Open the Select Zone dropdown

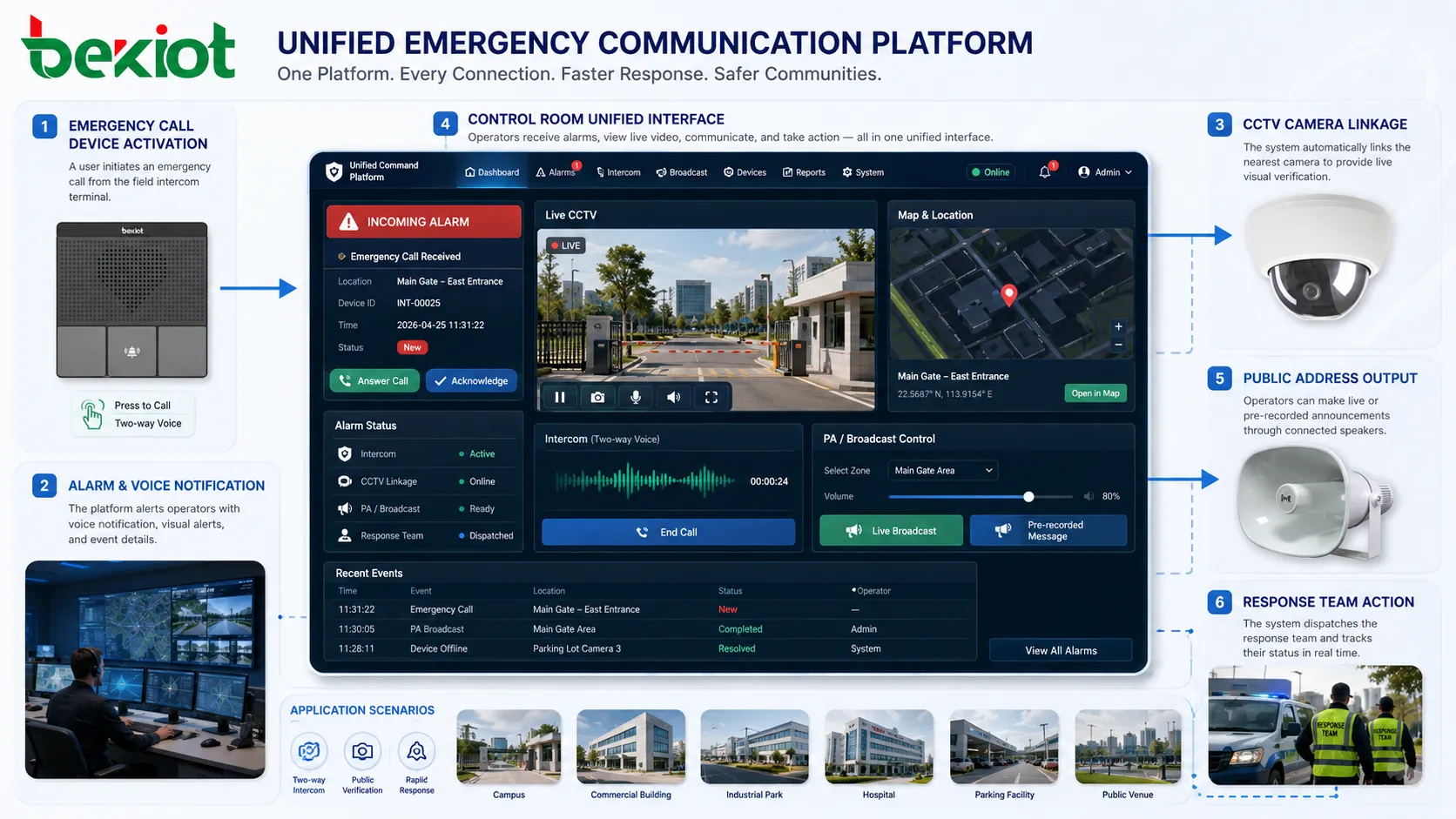[943, 470]
